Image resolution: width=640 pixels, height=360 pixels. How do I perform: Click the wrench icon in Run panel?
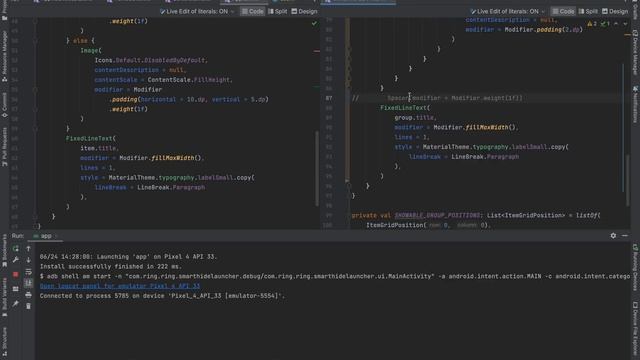pos(16,260)
